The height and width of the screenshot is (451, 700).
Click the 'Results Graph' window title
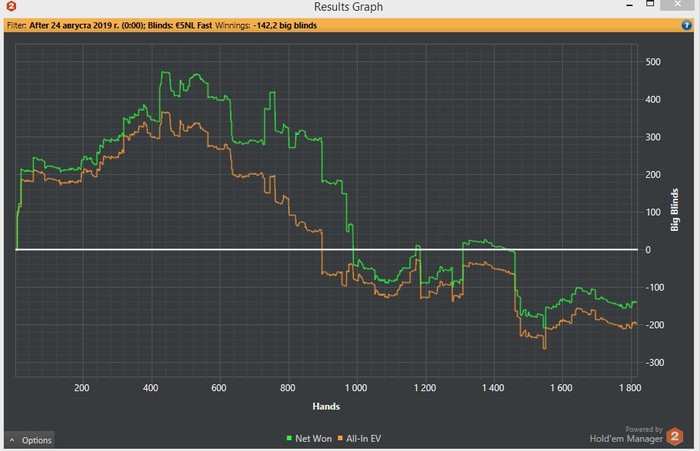point(348,7)
